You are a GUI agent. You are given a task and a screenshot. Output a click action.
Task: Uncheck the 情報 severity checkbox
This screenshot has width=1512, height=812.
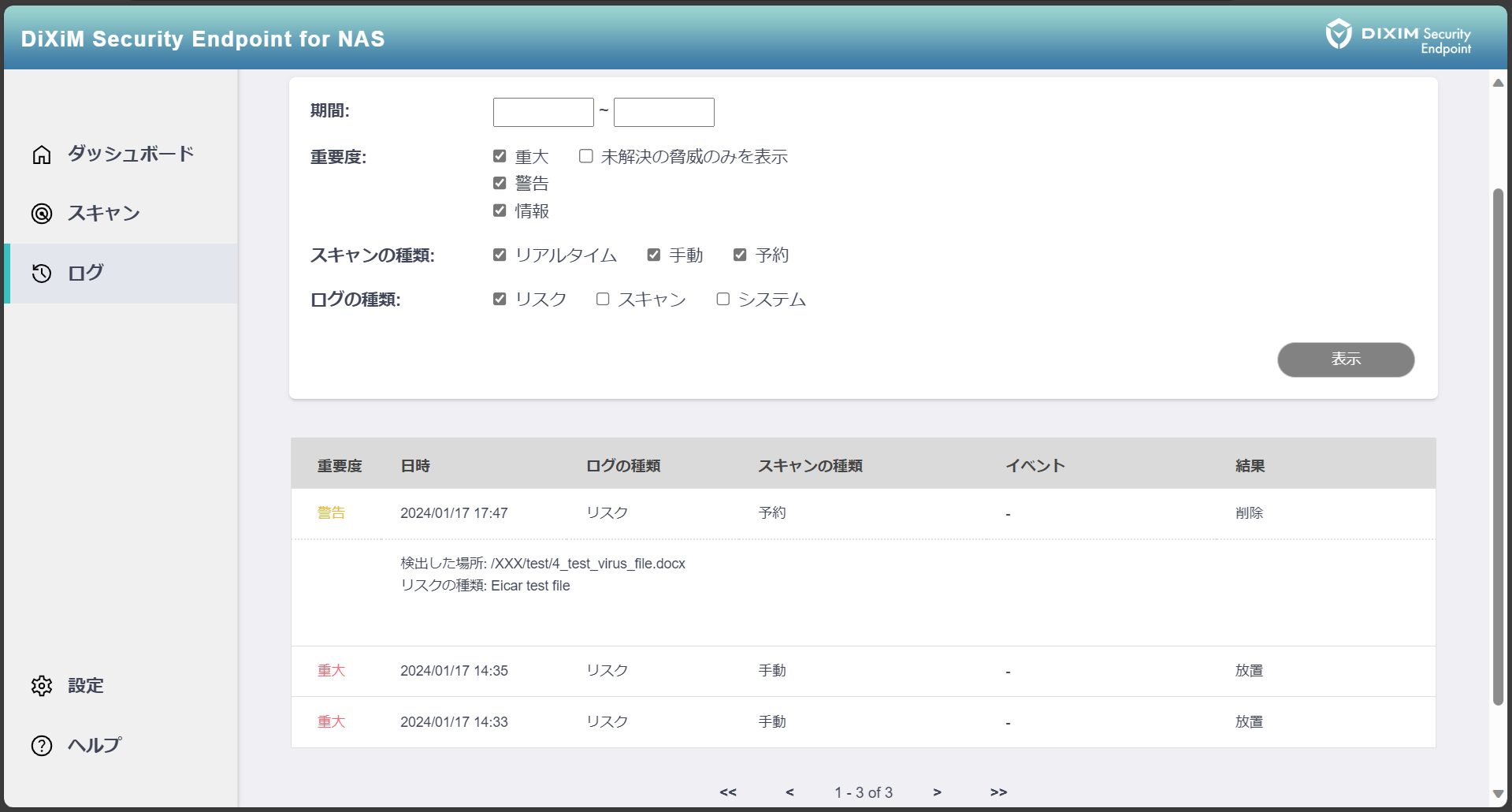pyautogui.click(x=500, y=210)
